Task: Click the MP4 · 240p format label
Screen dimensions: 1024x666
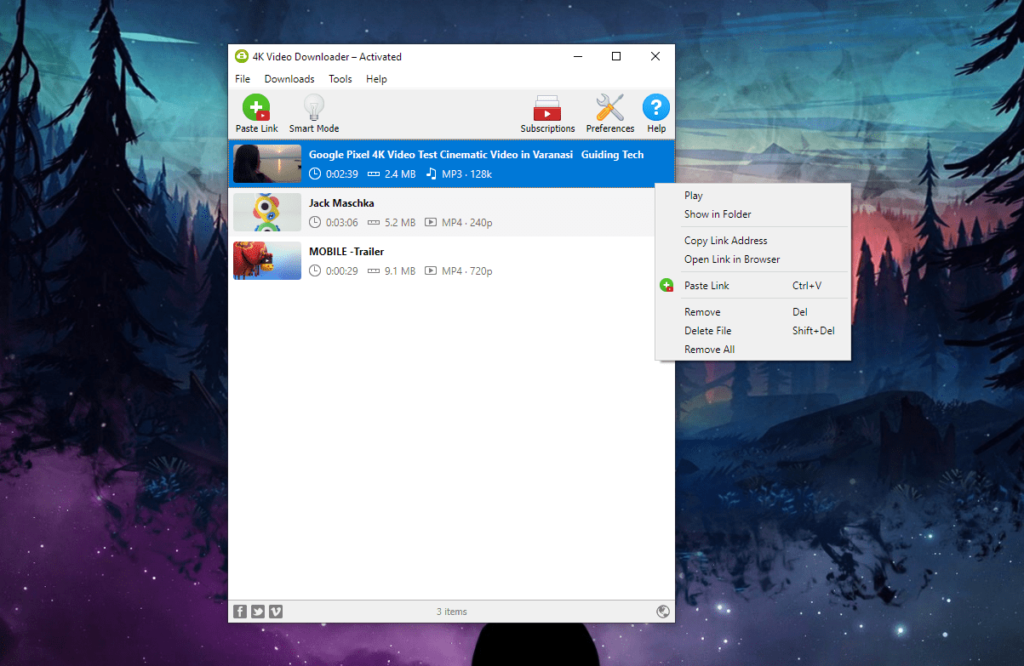Action: click(x=467, y=223)
